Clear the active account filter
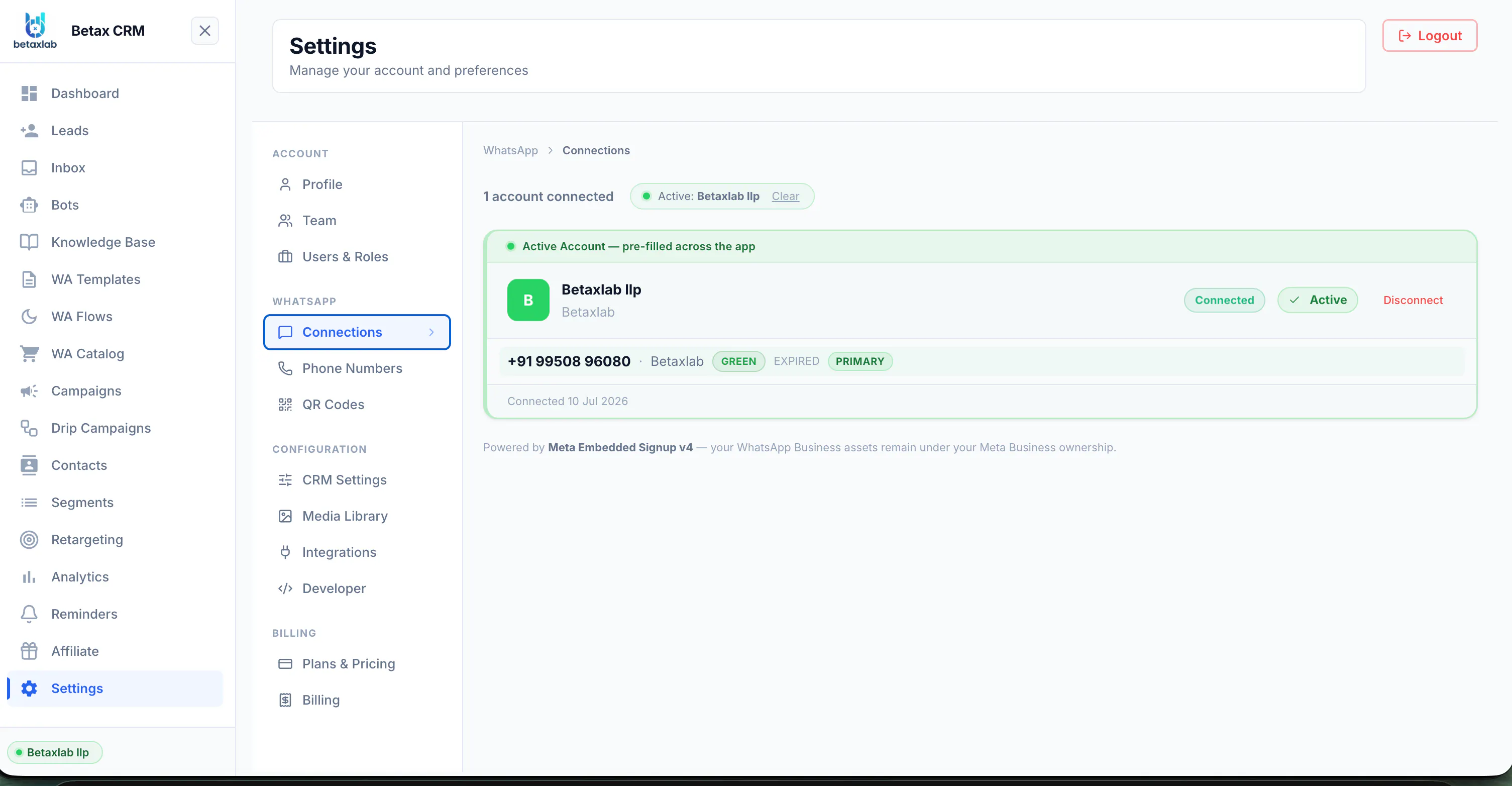The height and width of the screenshot is (786, 1512). click(x=785, y=196)
